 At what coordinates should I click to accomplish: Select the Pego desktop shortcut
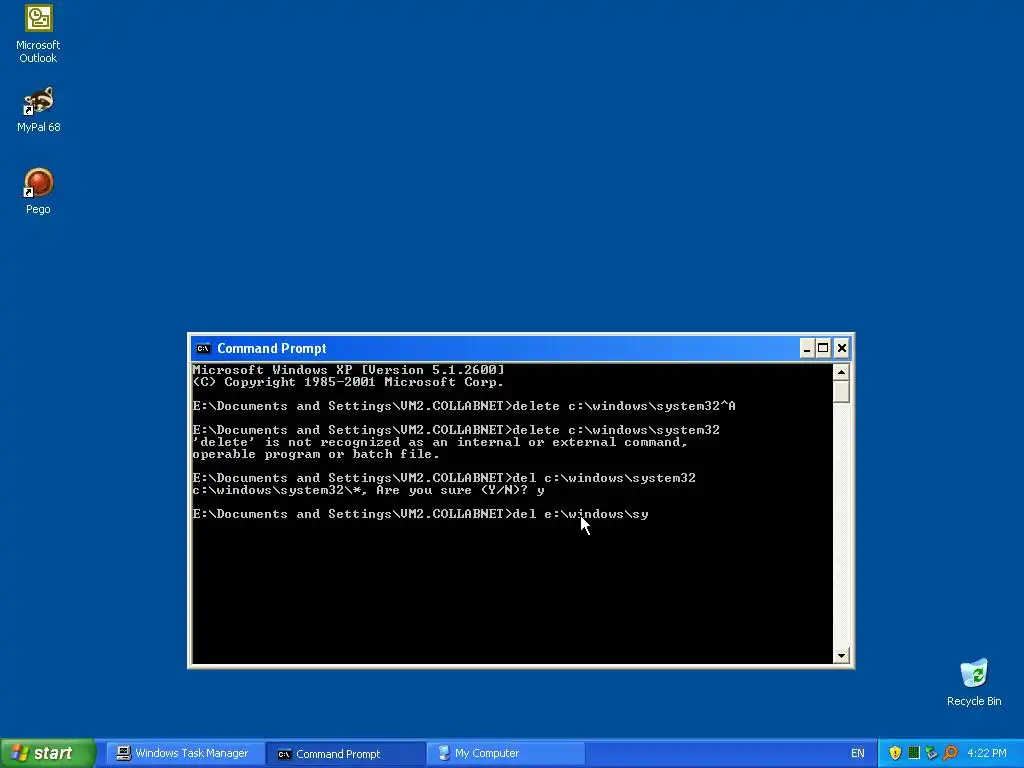click(x=38, y=191)
